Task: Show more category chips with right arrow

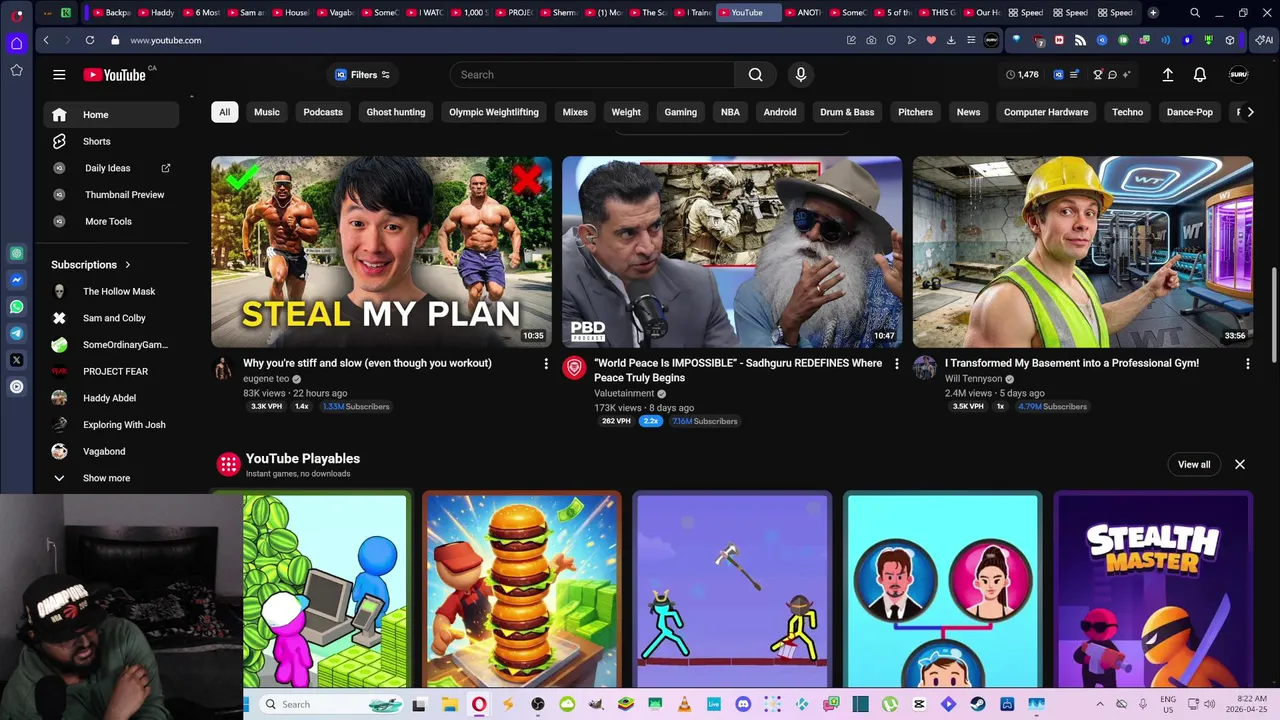Action: 1250,112
